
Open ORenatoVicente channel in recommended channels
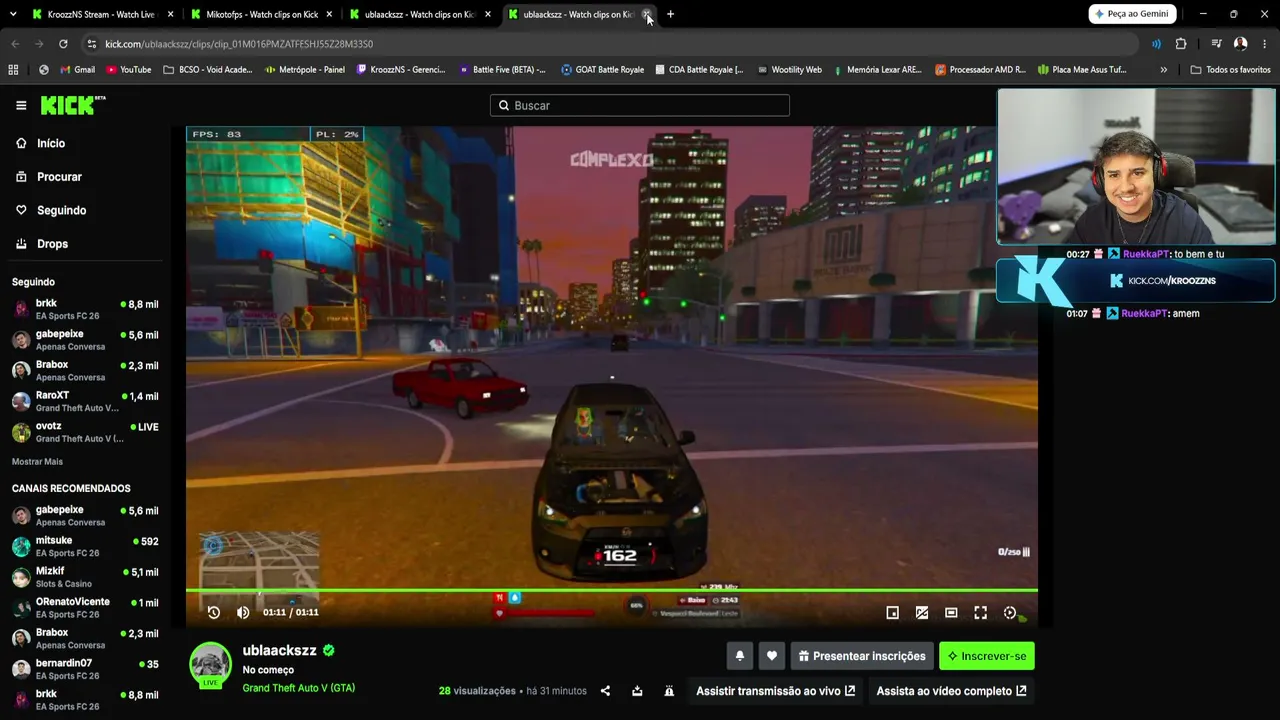click(x=86, y=607)
